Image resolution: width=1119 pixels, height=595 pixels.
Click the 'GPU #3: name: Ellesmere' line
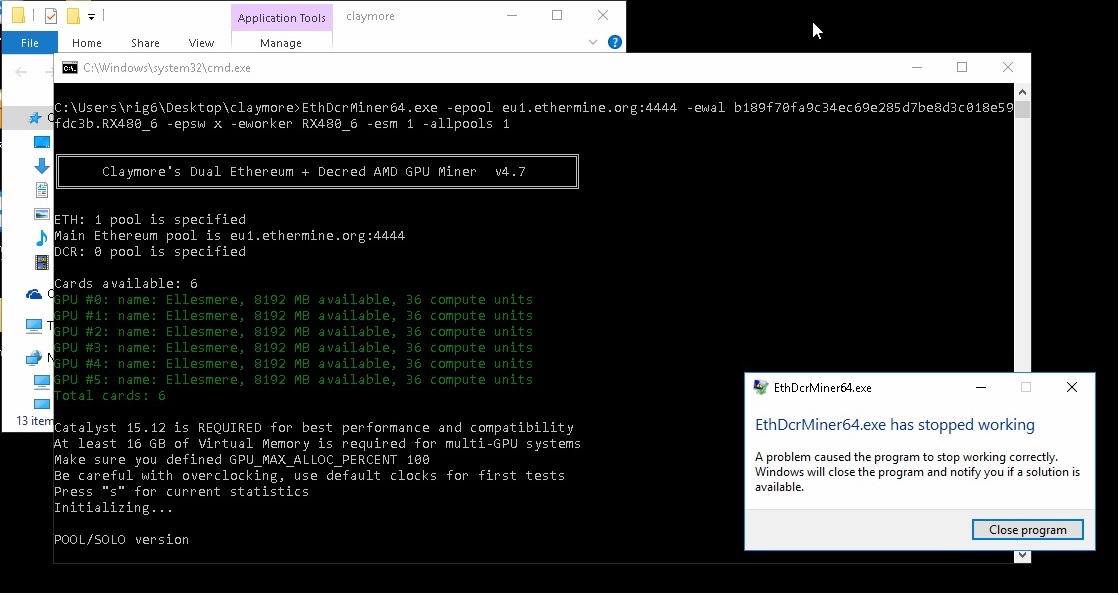click(293, 347)
